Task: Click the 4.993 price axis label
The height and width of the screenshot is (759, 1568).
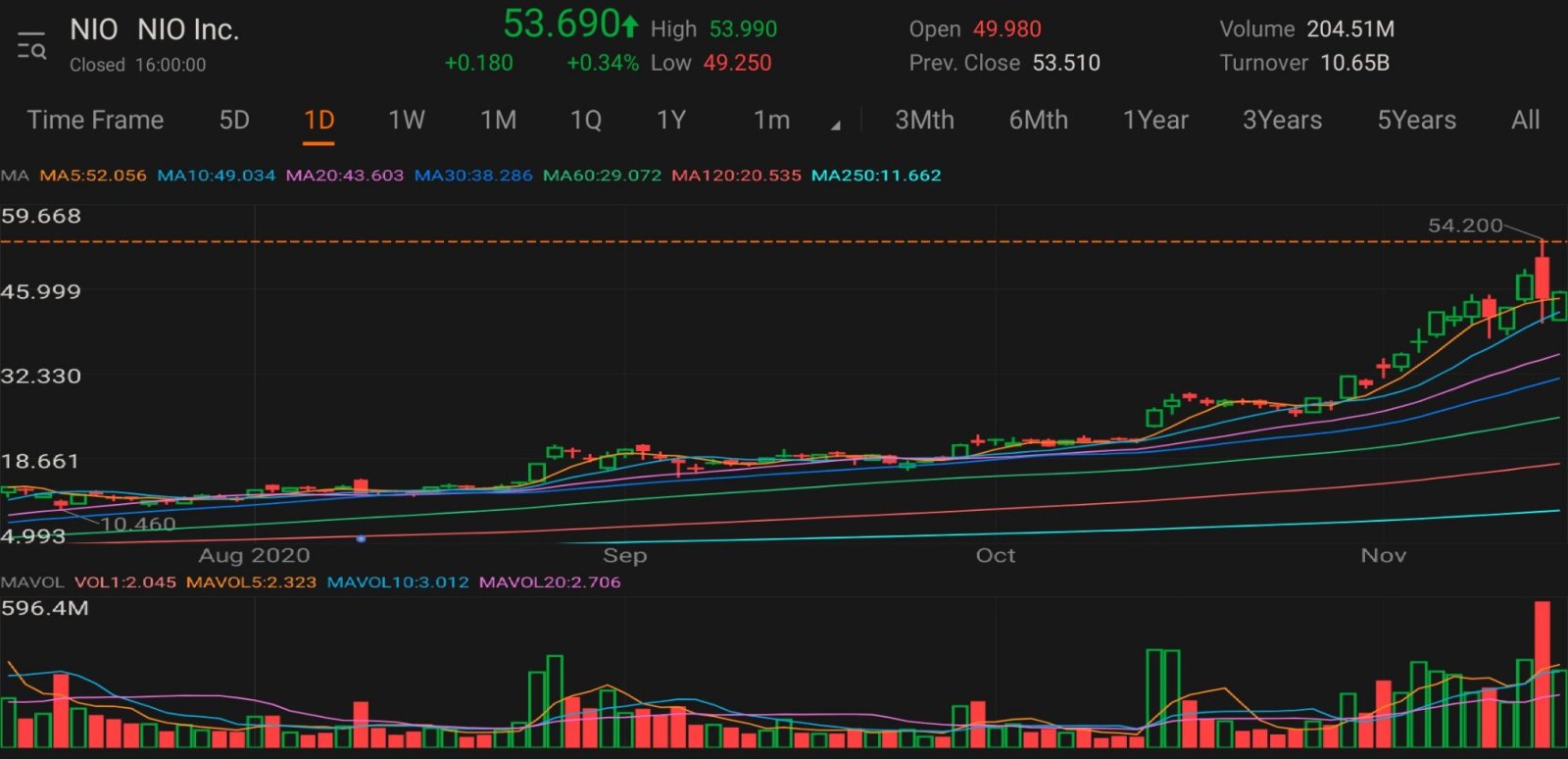Action: pyautogui.click(x=33, y=536)
